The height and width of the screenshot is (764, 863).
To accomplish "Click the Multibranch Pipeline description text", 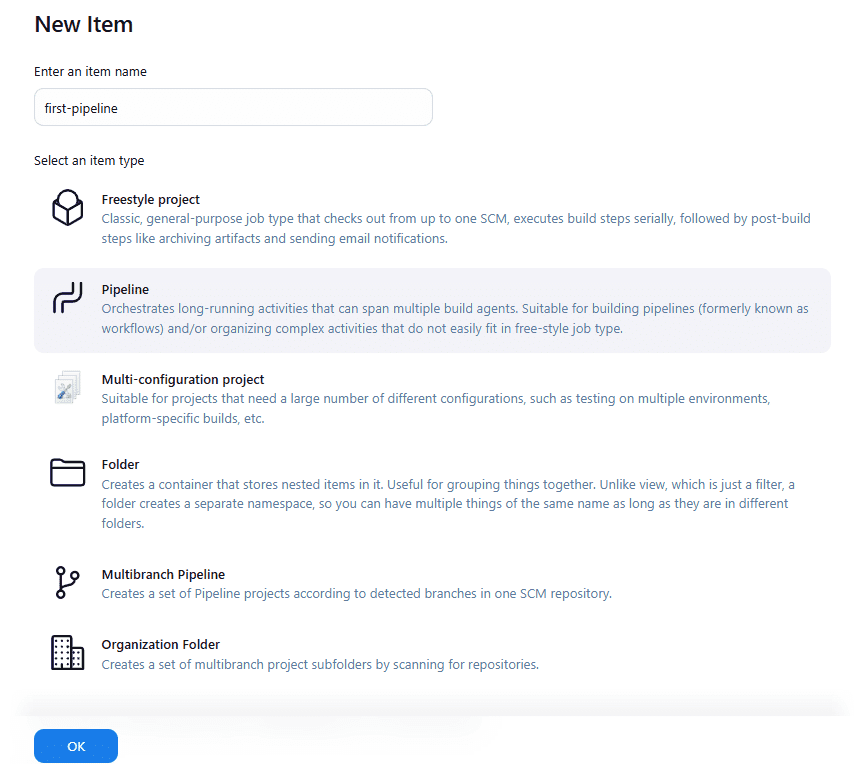I will (356, 594).
